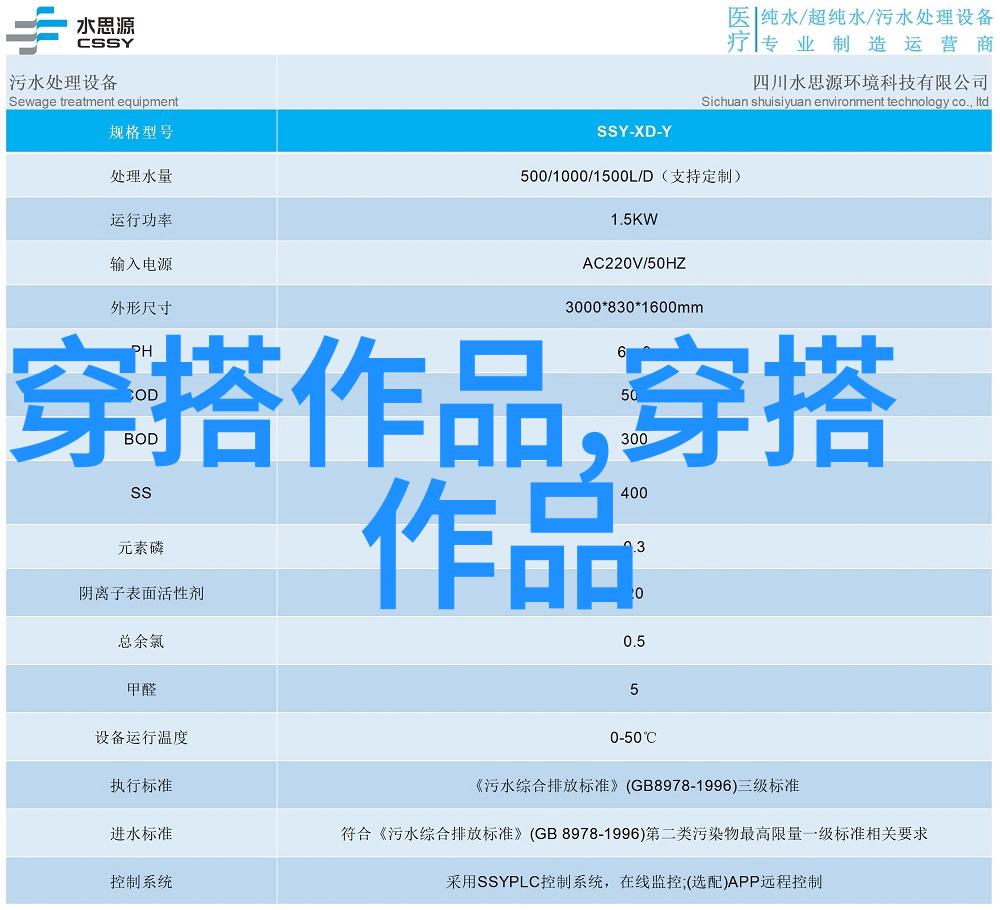Open the 污水综合排放标准 GB8978-1996 三级标准 text
This screenshot has width=1000, height=910.
(x=634, y=786)
